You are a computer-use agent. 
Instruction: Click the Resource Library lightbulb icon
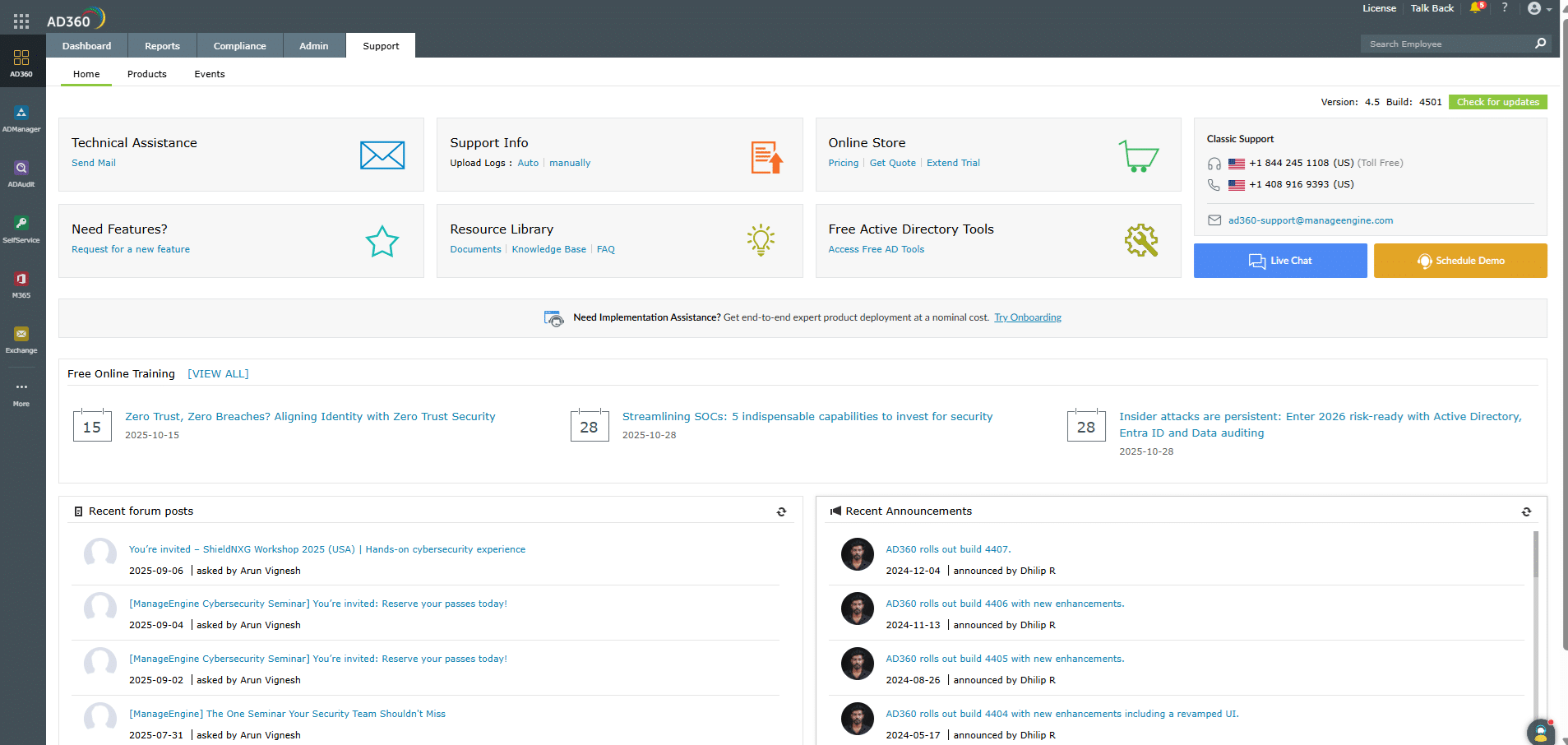click(x=761, y=240)
